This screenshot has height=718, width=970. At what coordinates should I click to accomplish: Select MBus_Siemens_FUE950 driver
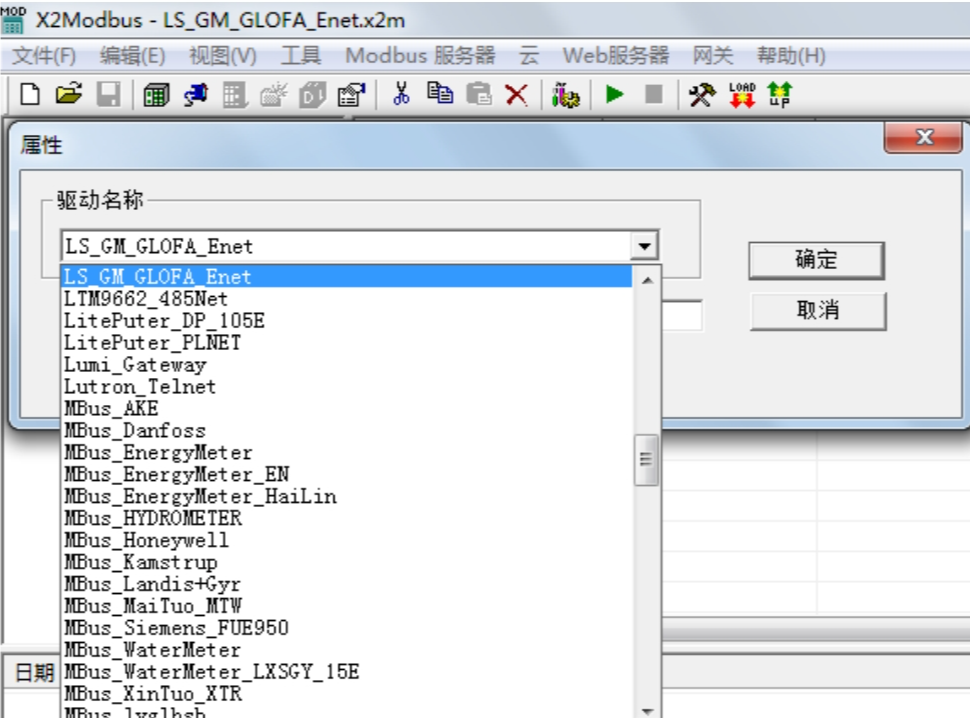(346, 628)
